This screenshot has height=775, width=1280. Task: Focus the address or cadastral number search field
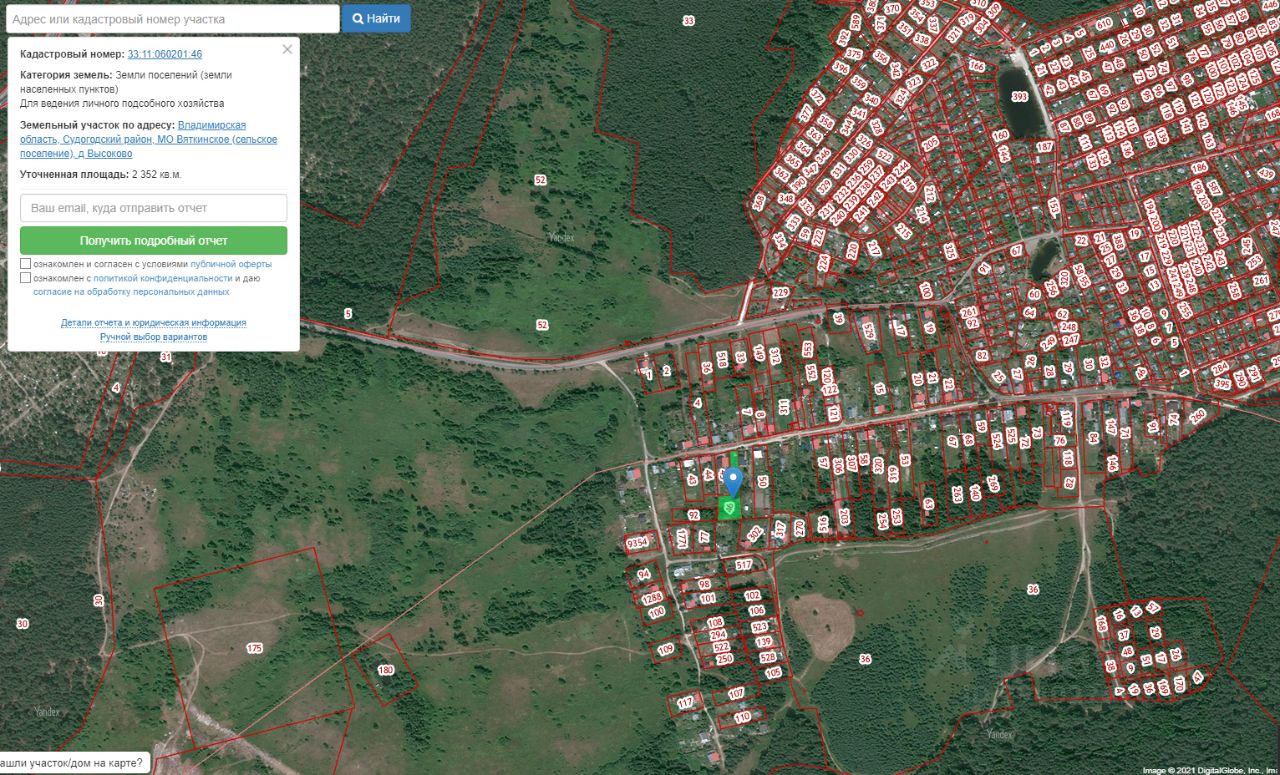pos(172,19)
